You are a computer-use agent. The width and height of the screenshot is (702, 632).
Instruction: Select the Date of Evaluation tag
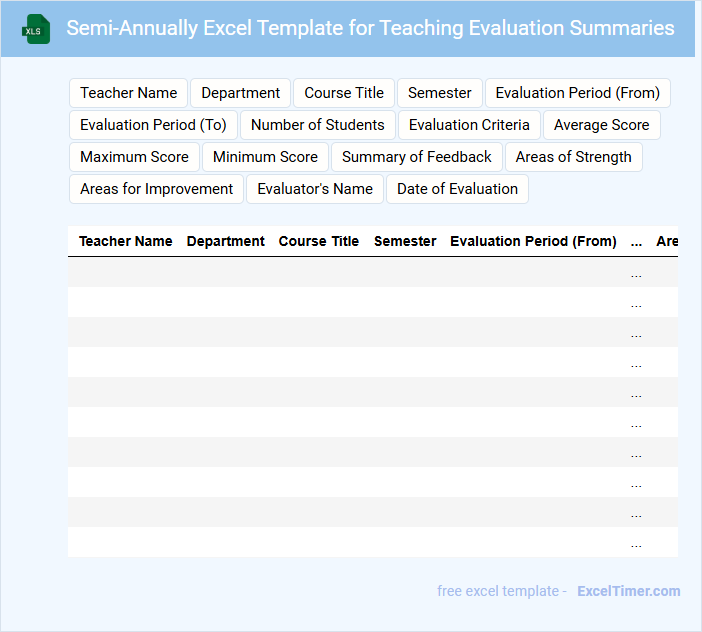[457, 189]
